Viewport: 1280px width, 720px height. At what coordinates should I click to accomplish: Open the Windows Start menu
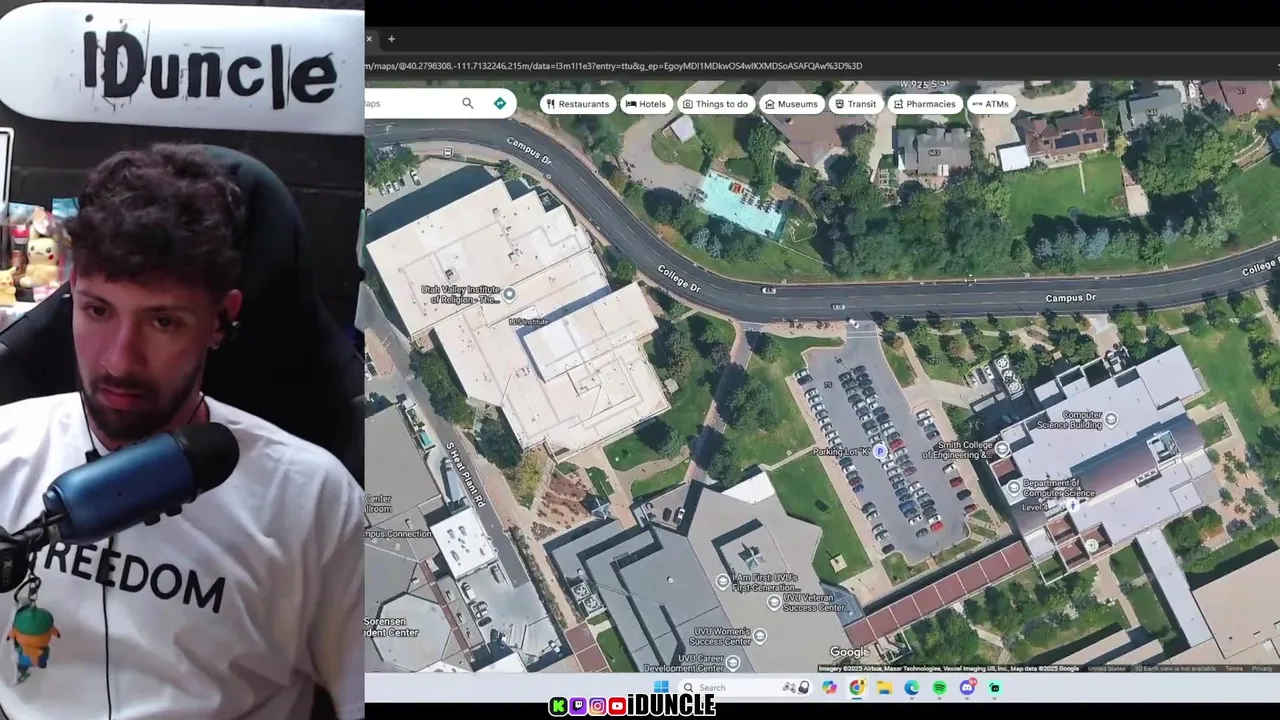click(661, 687)
